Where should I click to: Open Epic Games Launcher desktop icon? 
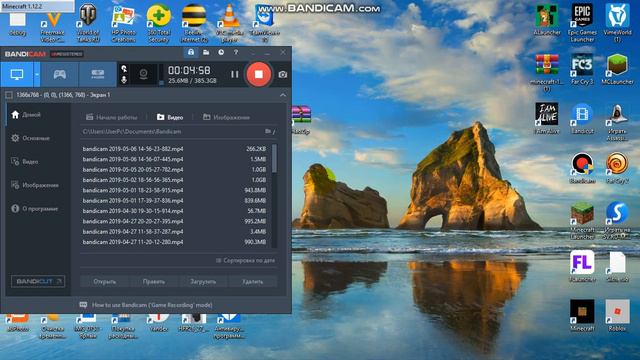pos(582,23)
